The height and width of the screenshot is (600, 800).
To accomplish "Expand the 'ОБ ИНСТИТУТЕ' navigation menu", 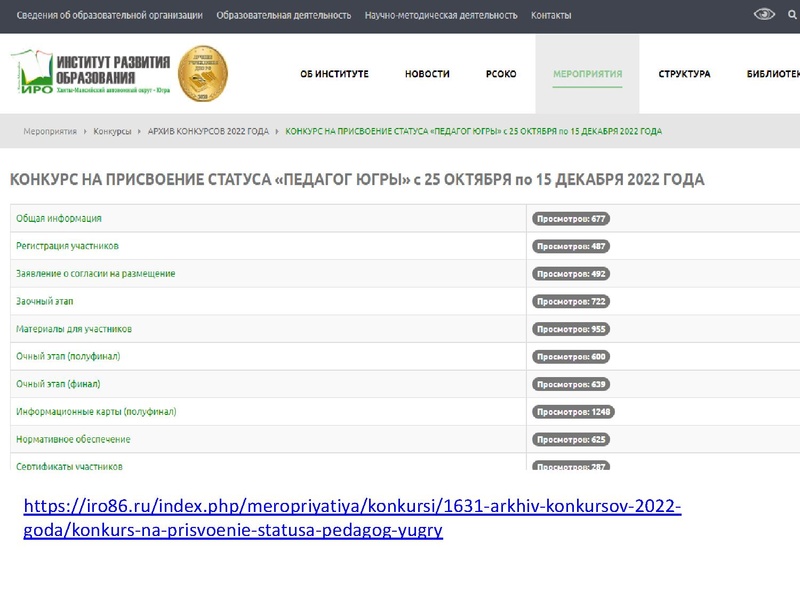I will tap(334, 74).
